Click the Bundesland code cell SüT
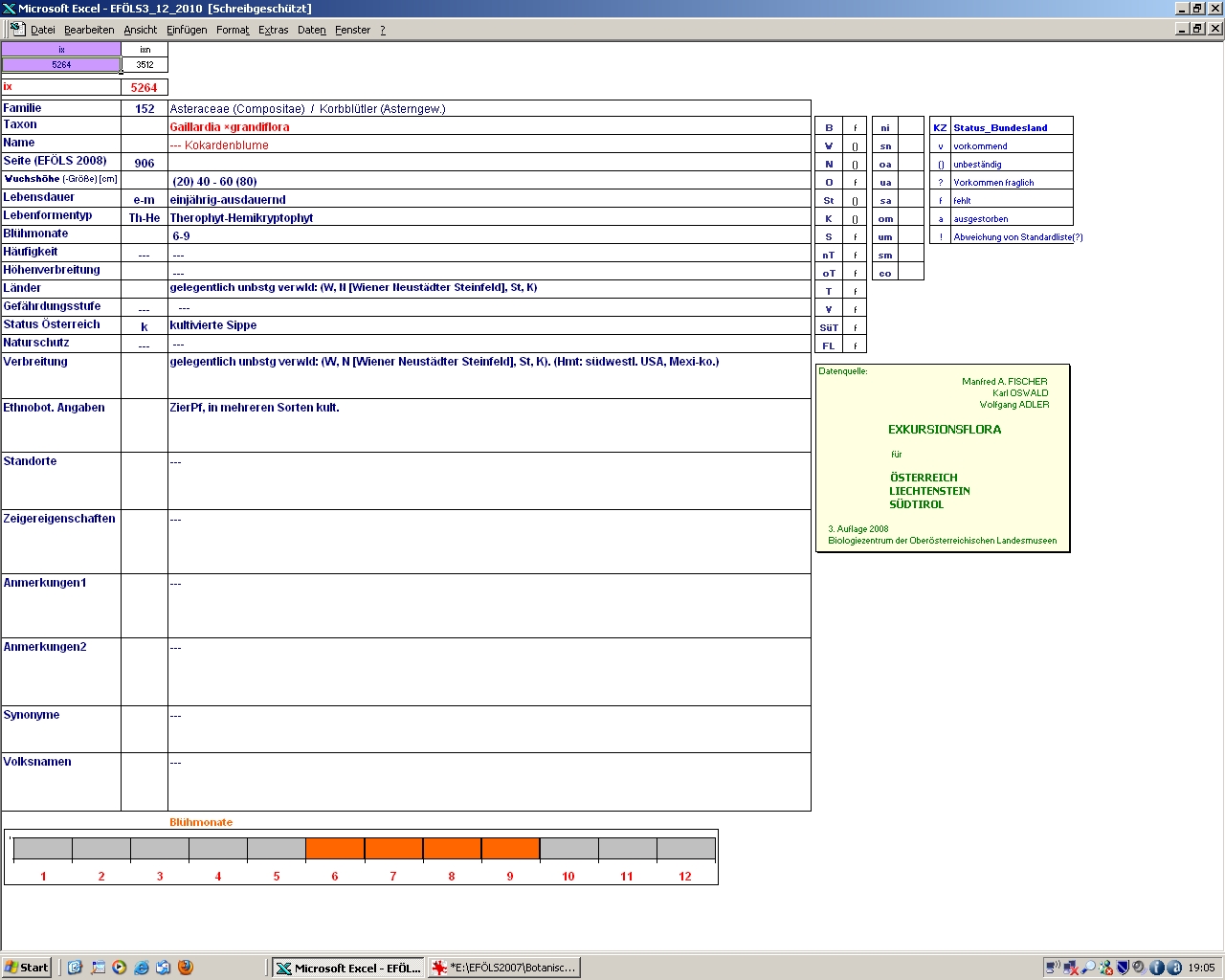The height and width of the screenshot is (980, 1225). (x=829, y=328)
